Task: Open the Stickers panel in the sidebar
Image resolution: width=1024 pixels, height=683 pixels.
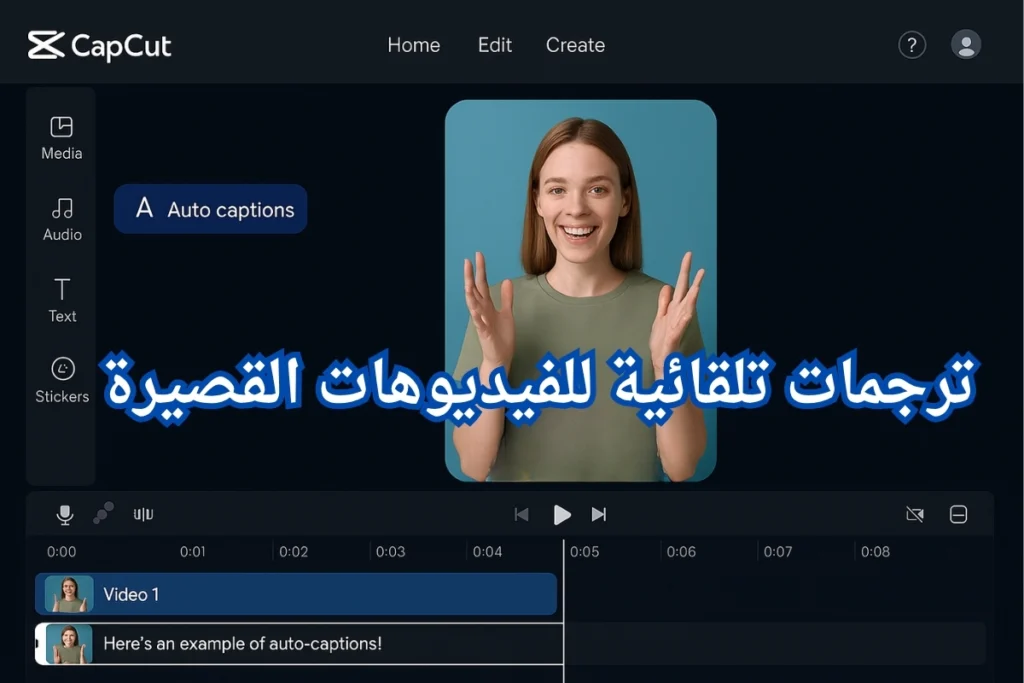Action: 61,379
